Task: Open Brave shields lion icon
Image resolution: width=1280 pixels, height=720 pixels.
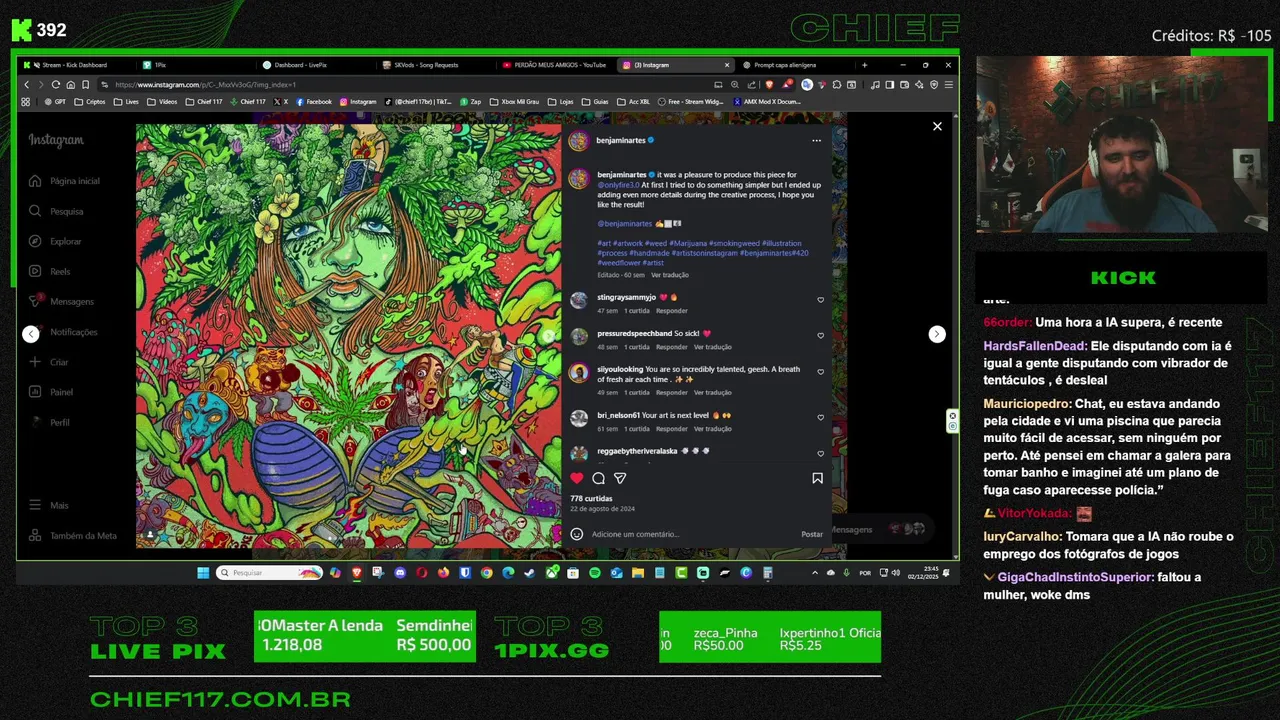Action: click(x=769, y=85)
